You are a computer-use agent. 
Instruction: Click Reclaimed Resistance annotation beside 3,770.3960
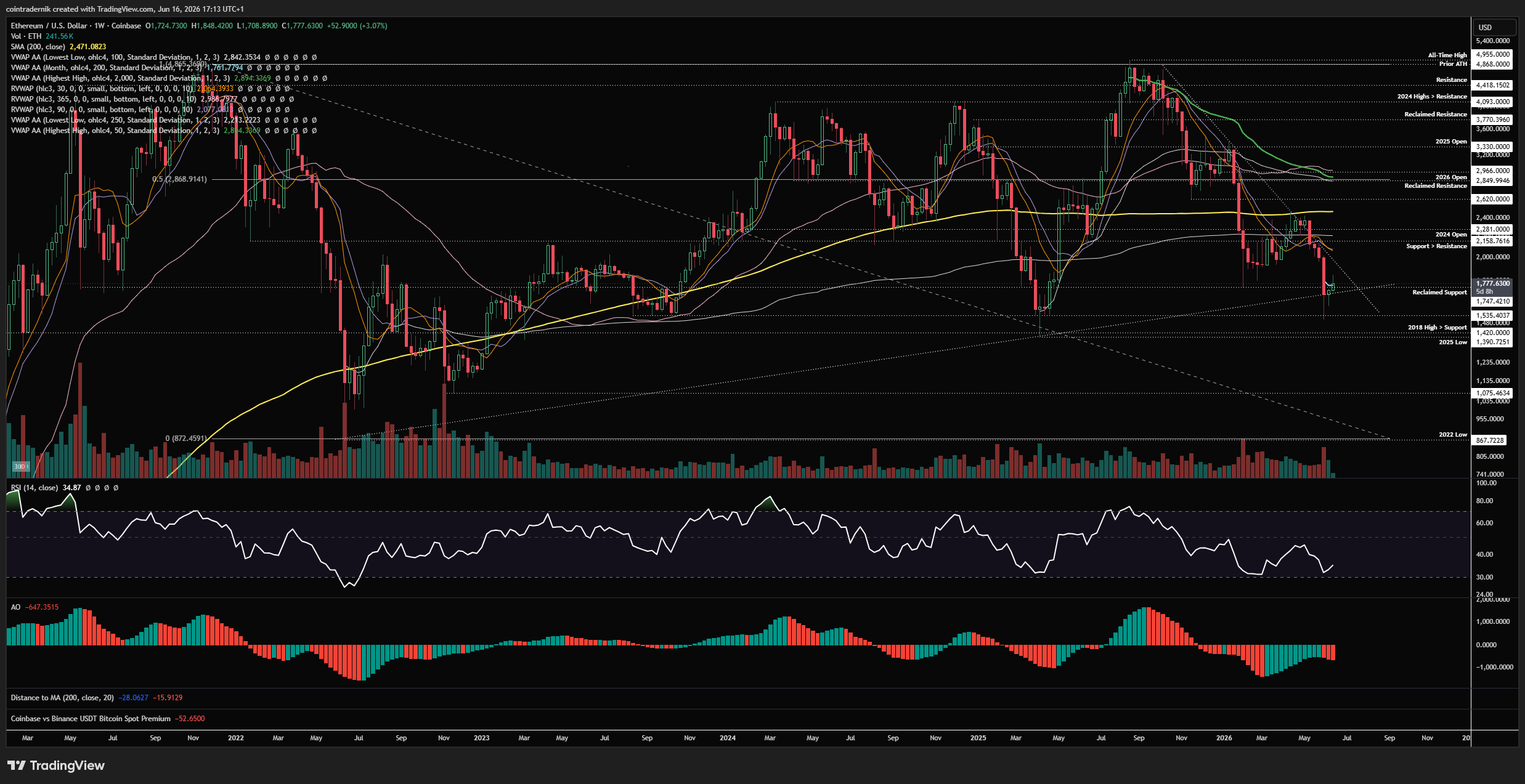(1436, 115)
